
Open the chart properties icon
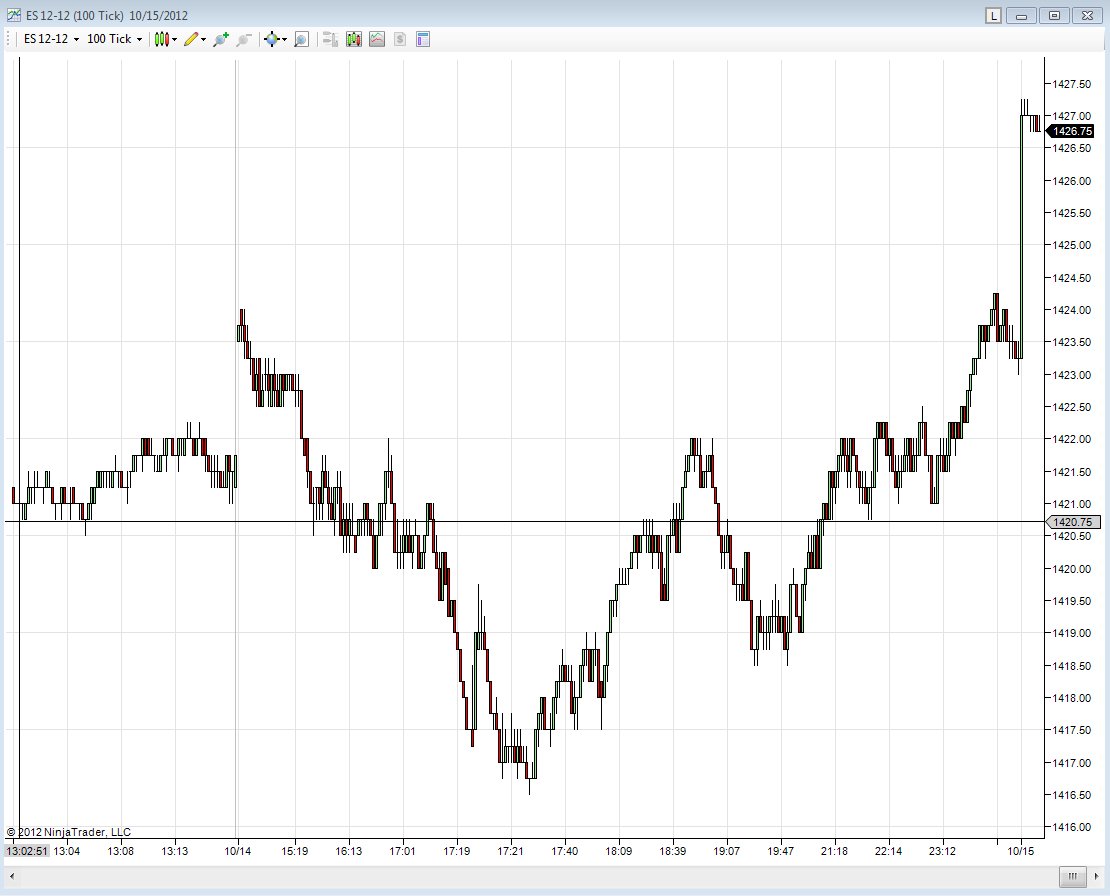423,40
